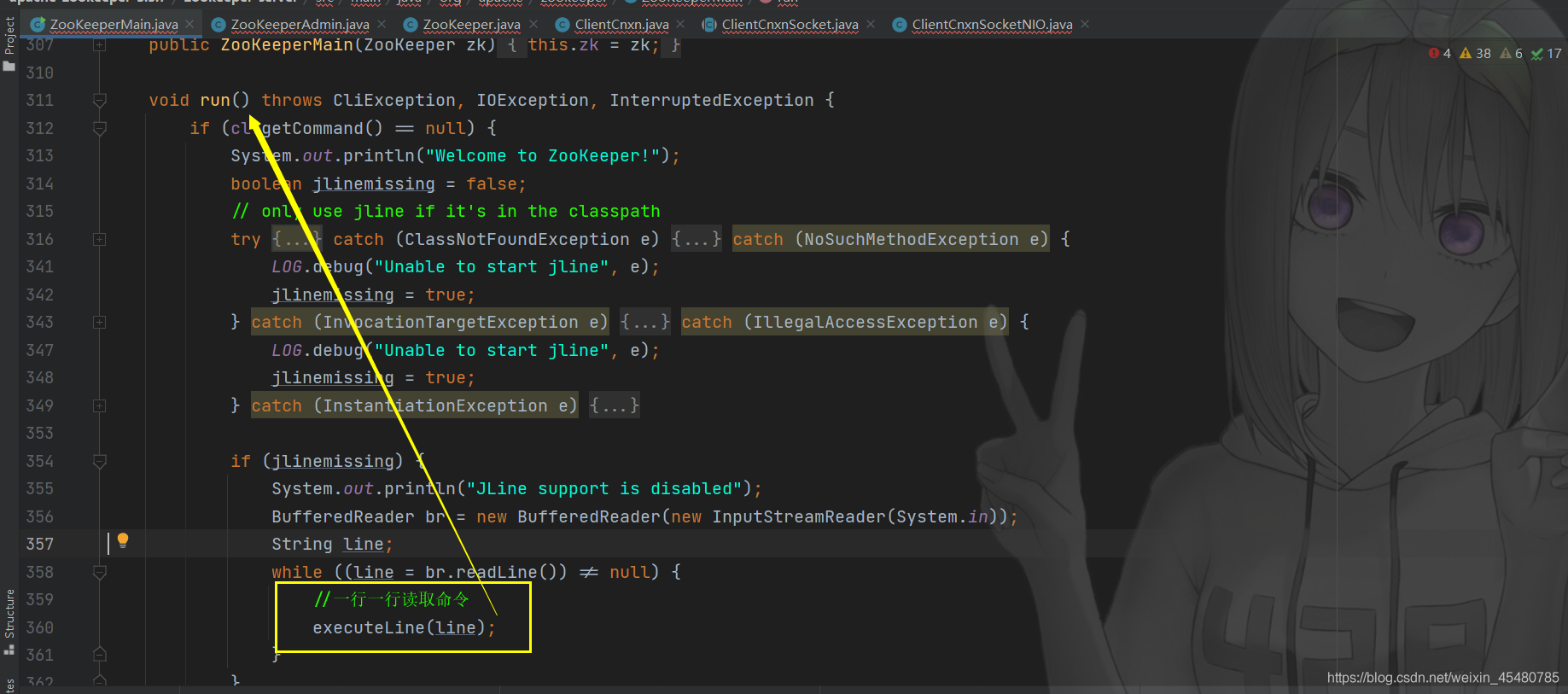
Task: Click jlinemissing in the boolean declaration
Action: [374, 184]
